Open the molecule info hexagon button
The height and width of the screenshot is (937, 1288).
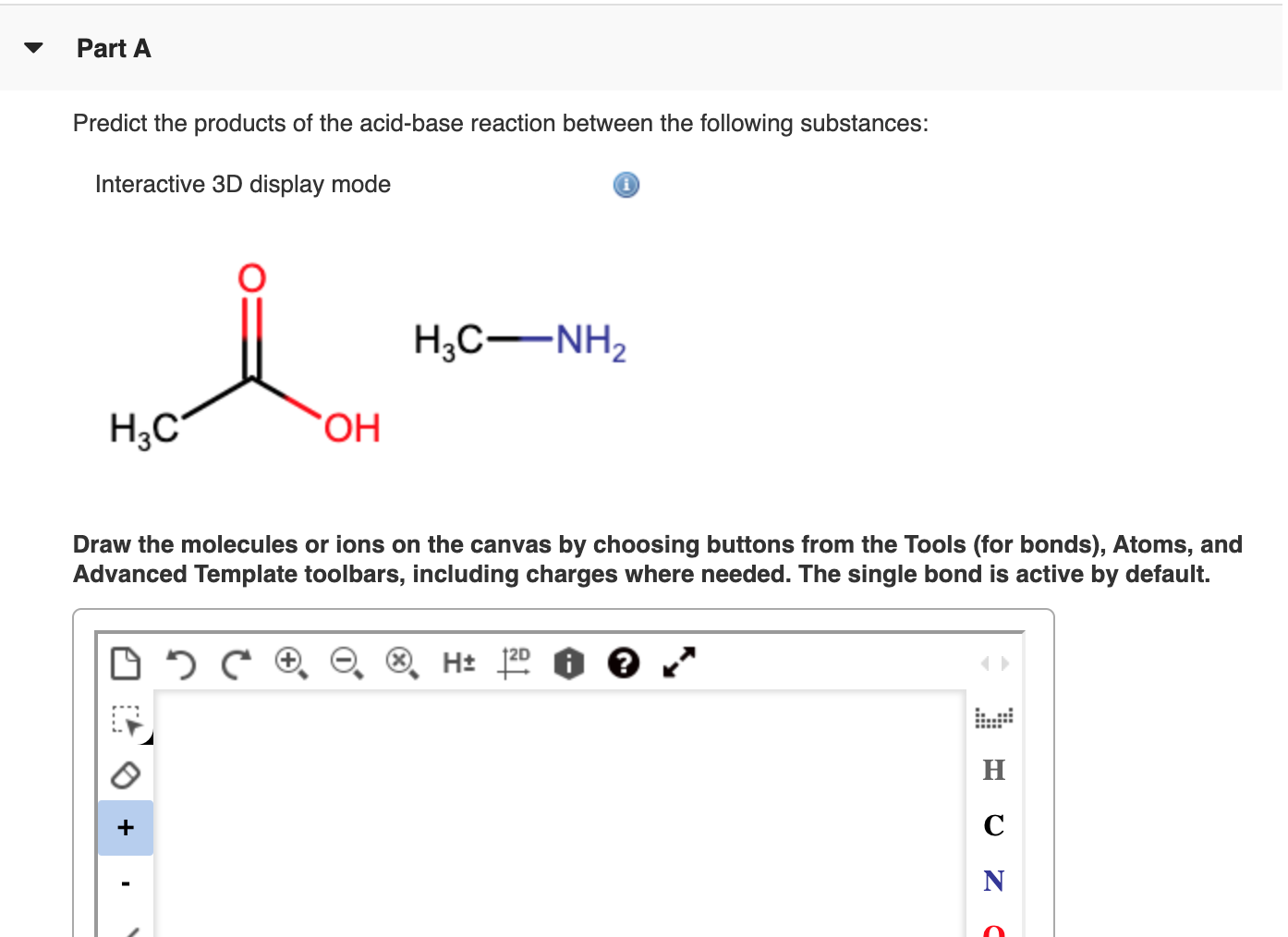pyautogui.click(x=569, y=663)
